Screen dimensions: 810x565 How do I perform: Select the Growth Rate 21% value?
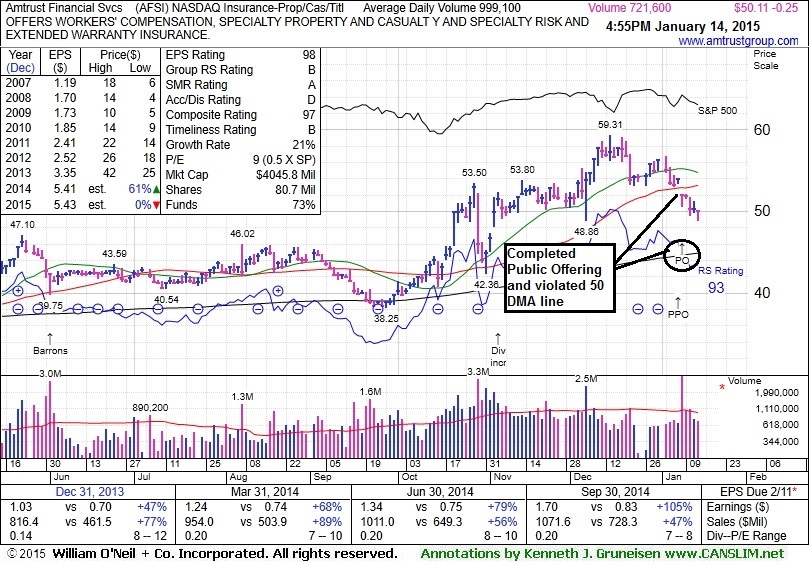pyautogui.click(x=304, y=145)
